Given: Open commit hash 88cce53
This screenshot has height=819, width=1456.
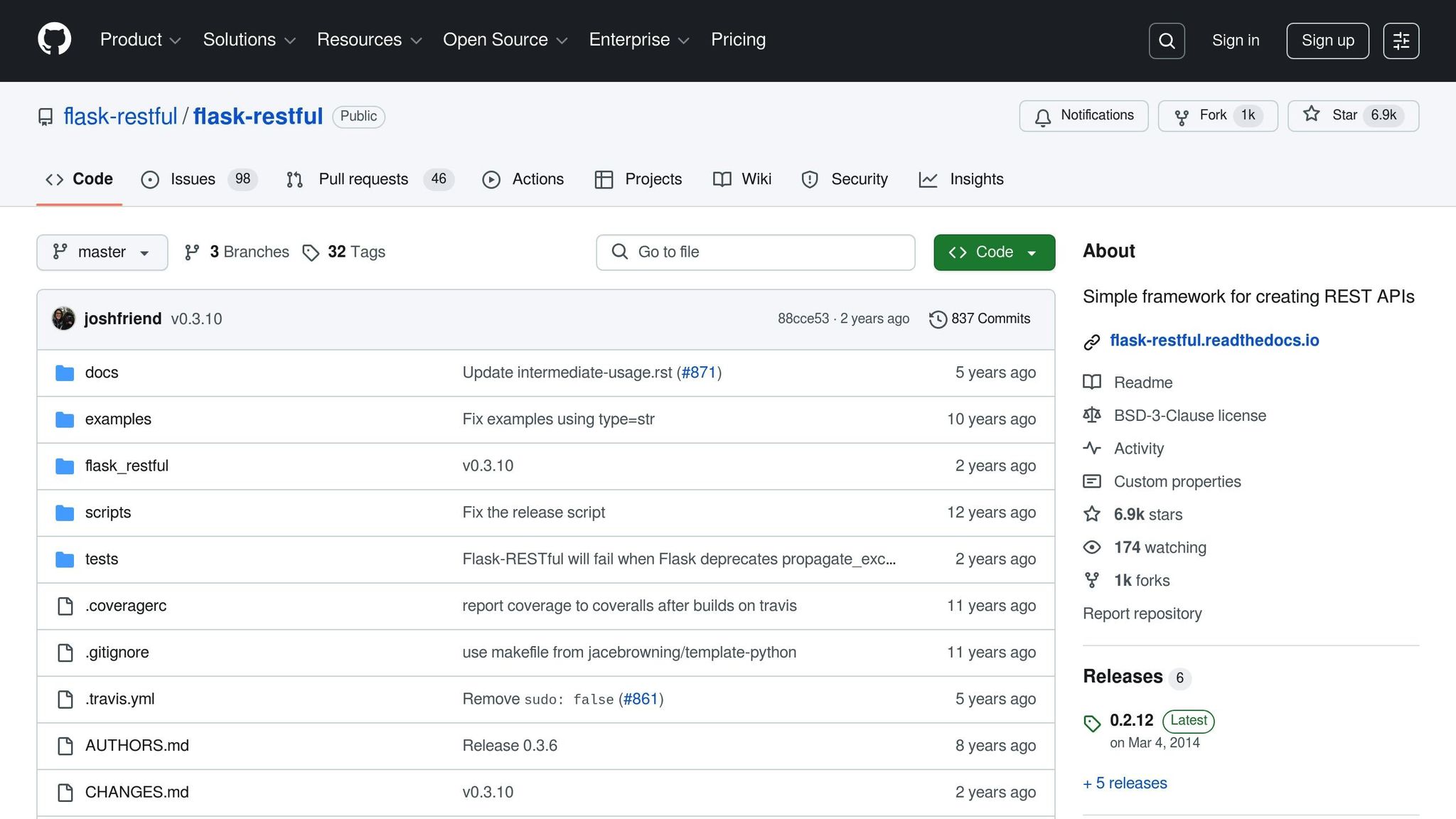Looking at the screenshot, I should click(803, 319).
